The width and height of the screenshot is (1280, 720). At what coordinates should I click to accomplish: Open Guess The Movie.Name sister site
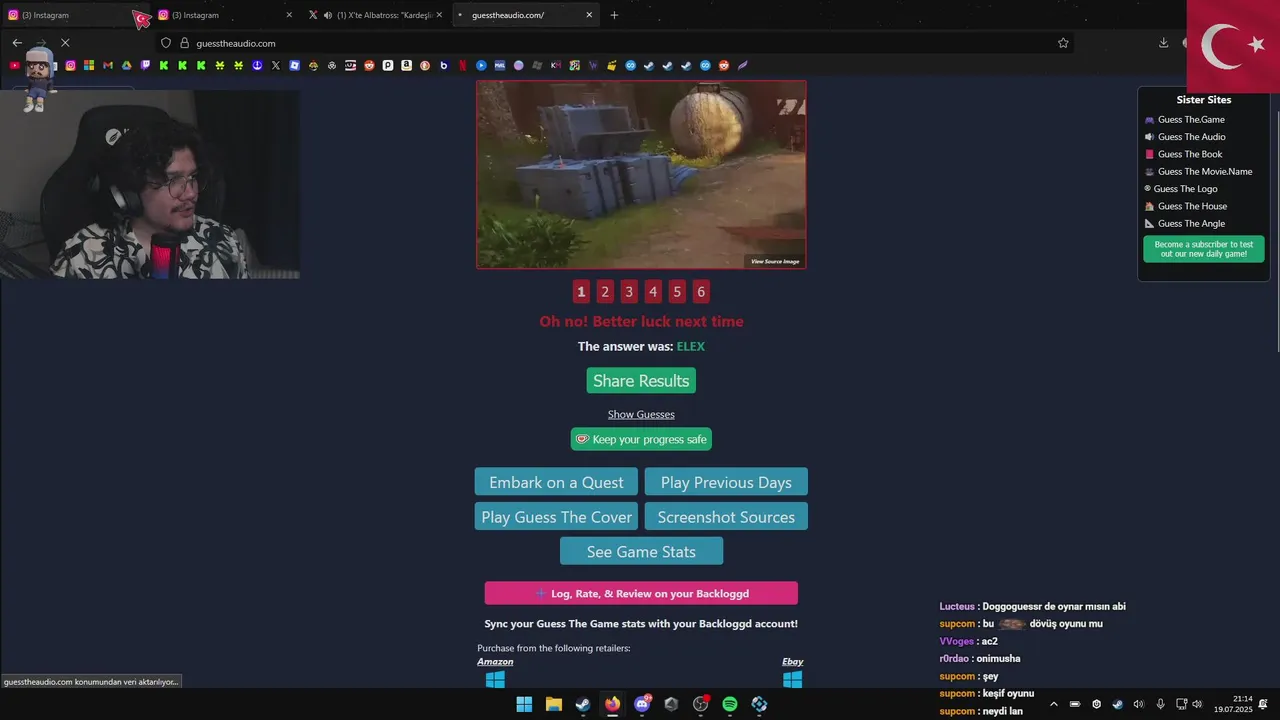click(1205, 172)
